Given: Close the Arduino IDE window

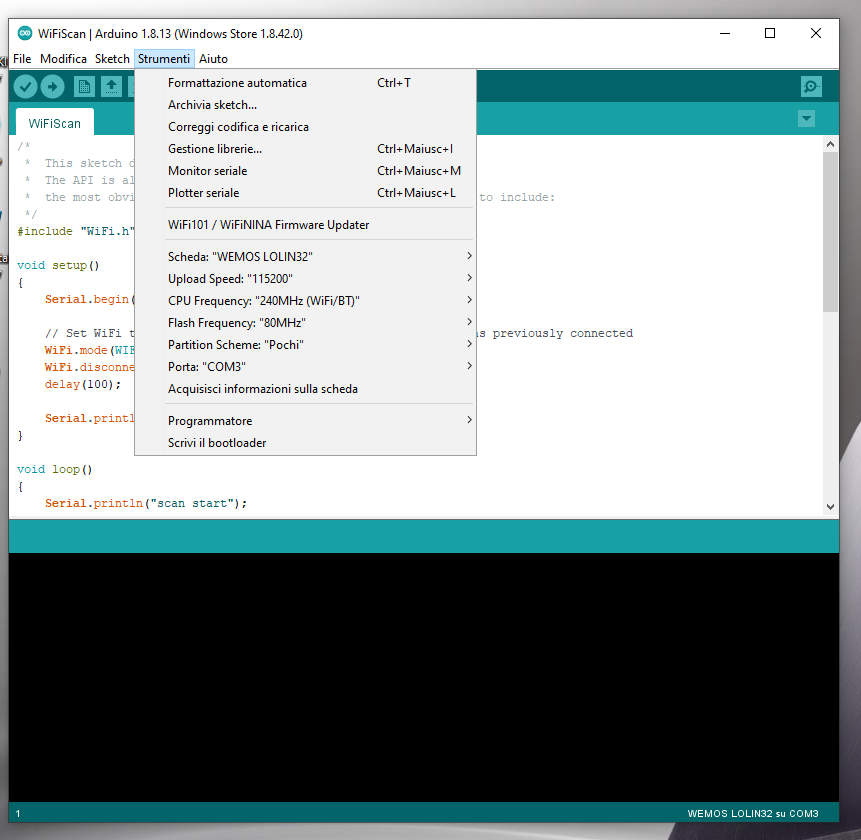Looking at the screenshot, I should [816, 33].
